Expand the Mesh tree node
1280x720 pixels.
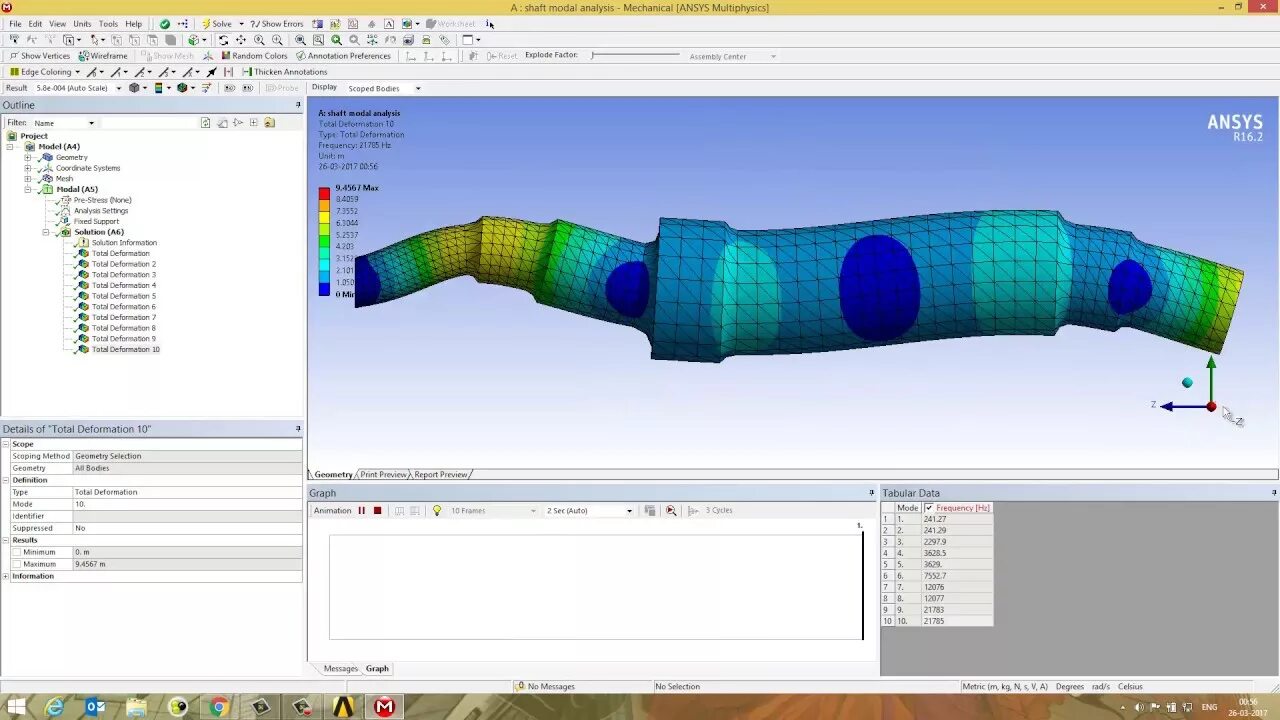click(28, 179)
